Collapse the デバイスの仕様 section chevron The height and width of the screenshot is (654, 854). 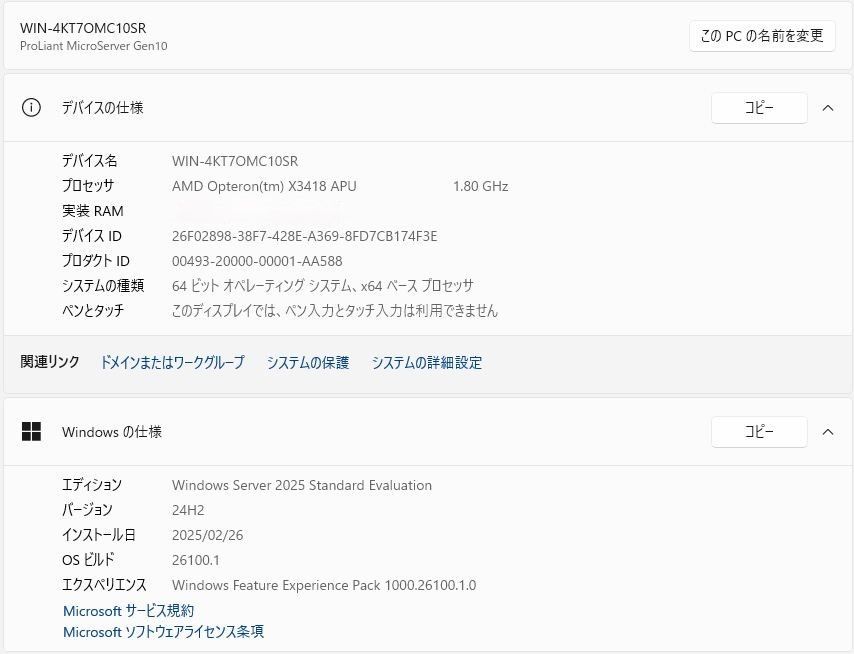point(828,108)
